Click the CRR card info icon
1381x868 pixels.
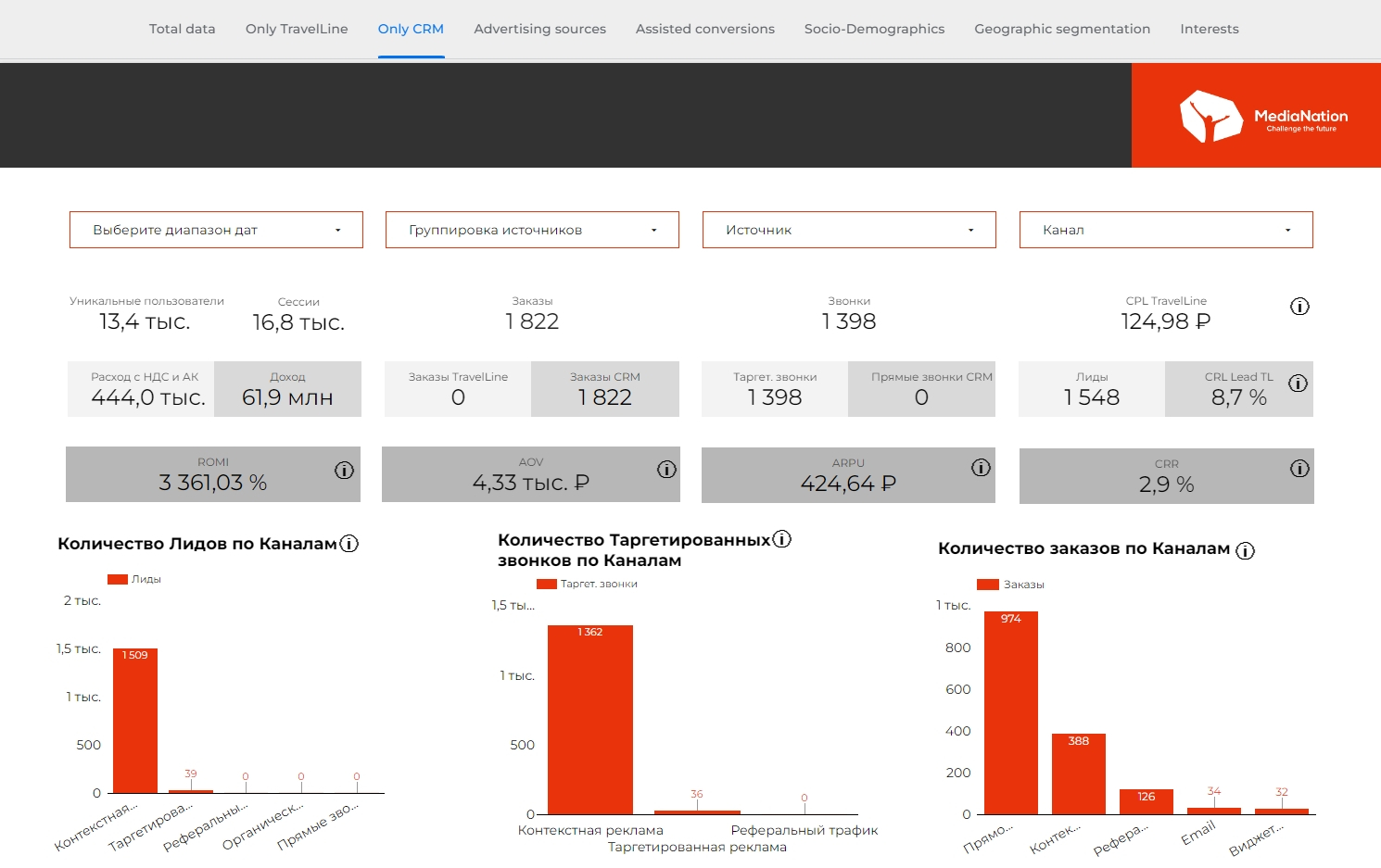coord(1299,469)
